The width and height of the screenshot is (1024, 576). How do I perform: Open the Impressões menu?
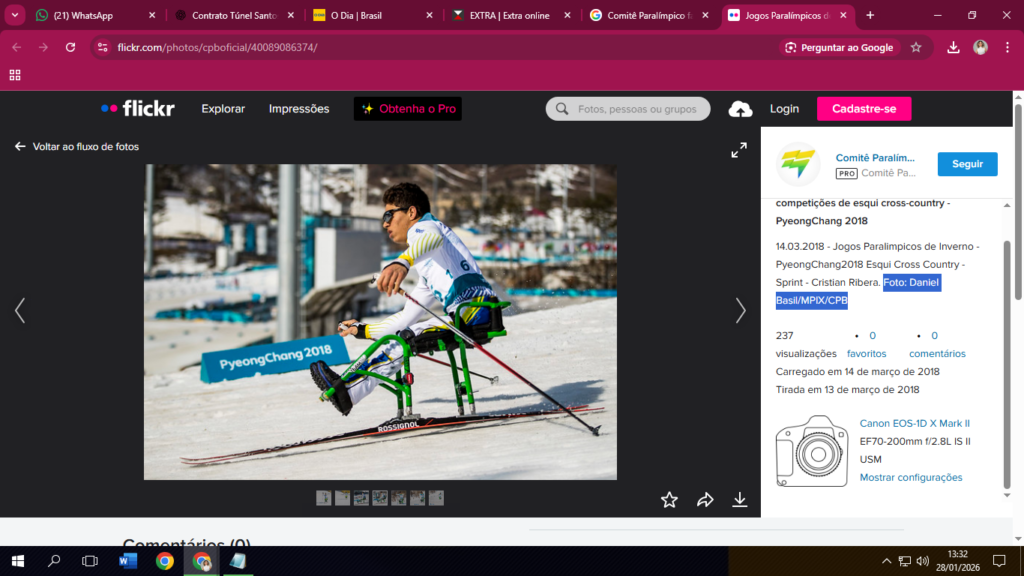pos(299,109)
